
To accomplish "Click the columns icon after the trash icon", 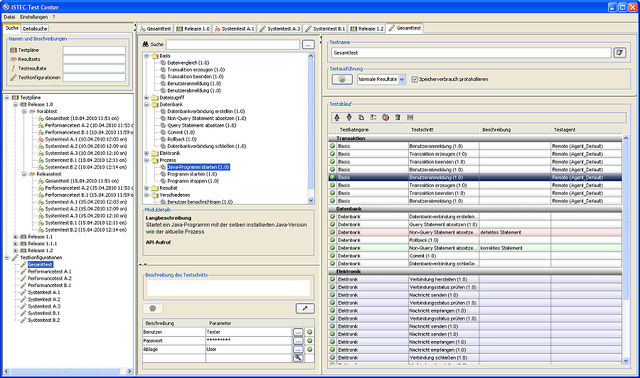I will 410,118.
